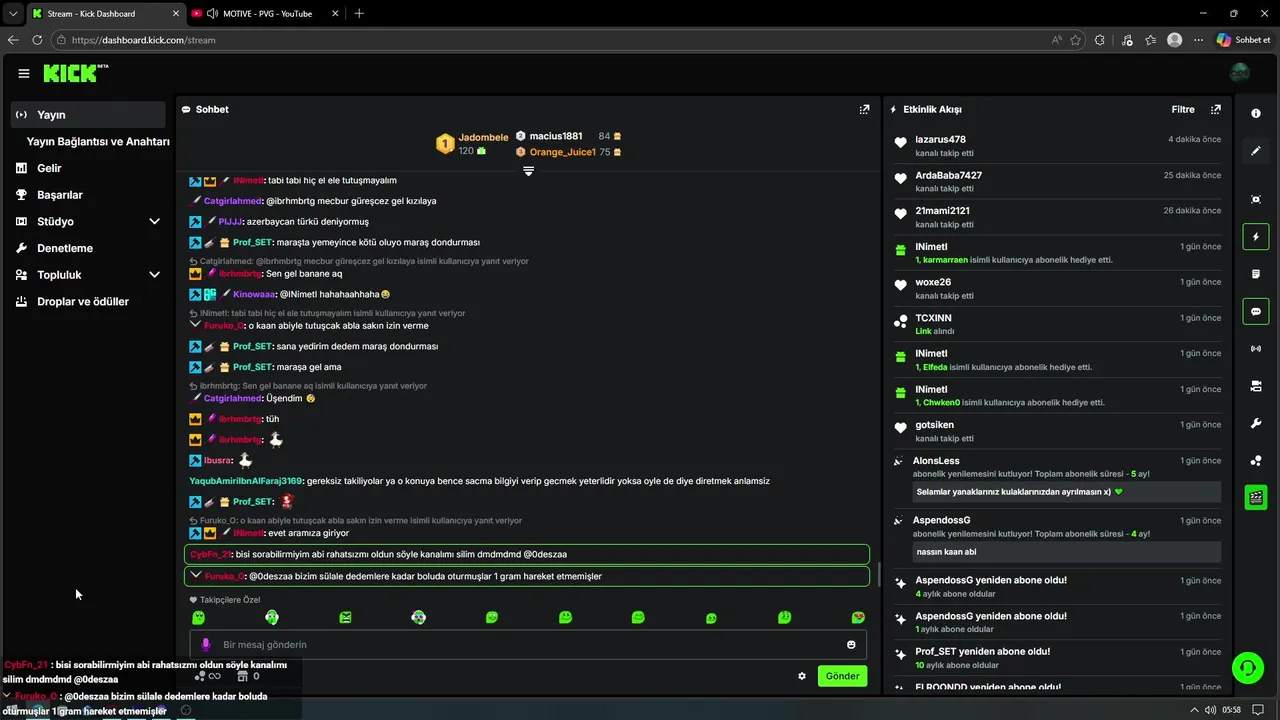This screenshot has height=720, width=1280.
Task: Open the hamburger menu beside the Kick logo
Action: pos(24,73)
